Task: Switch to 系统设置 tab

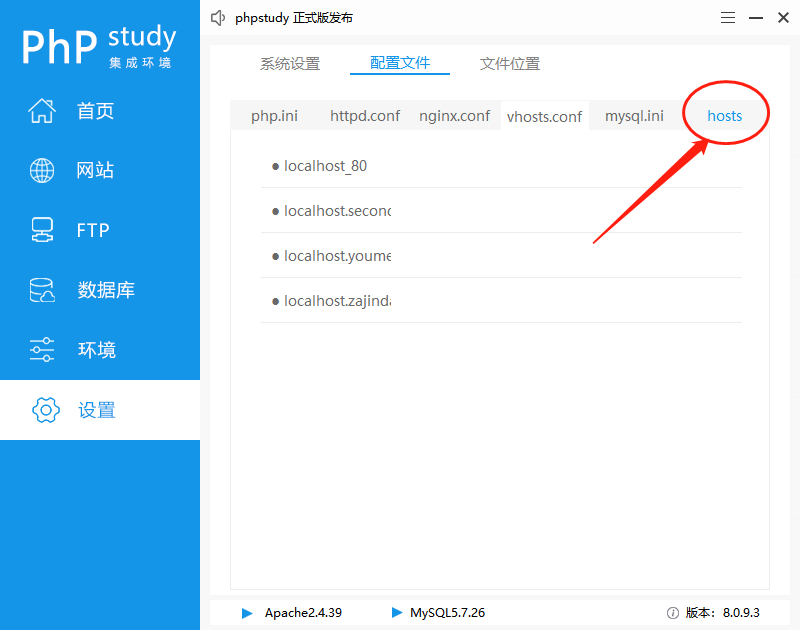Action: click(x=290, y=64)
